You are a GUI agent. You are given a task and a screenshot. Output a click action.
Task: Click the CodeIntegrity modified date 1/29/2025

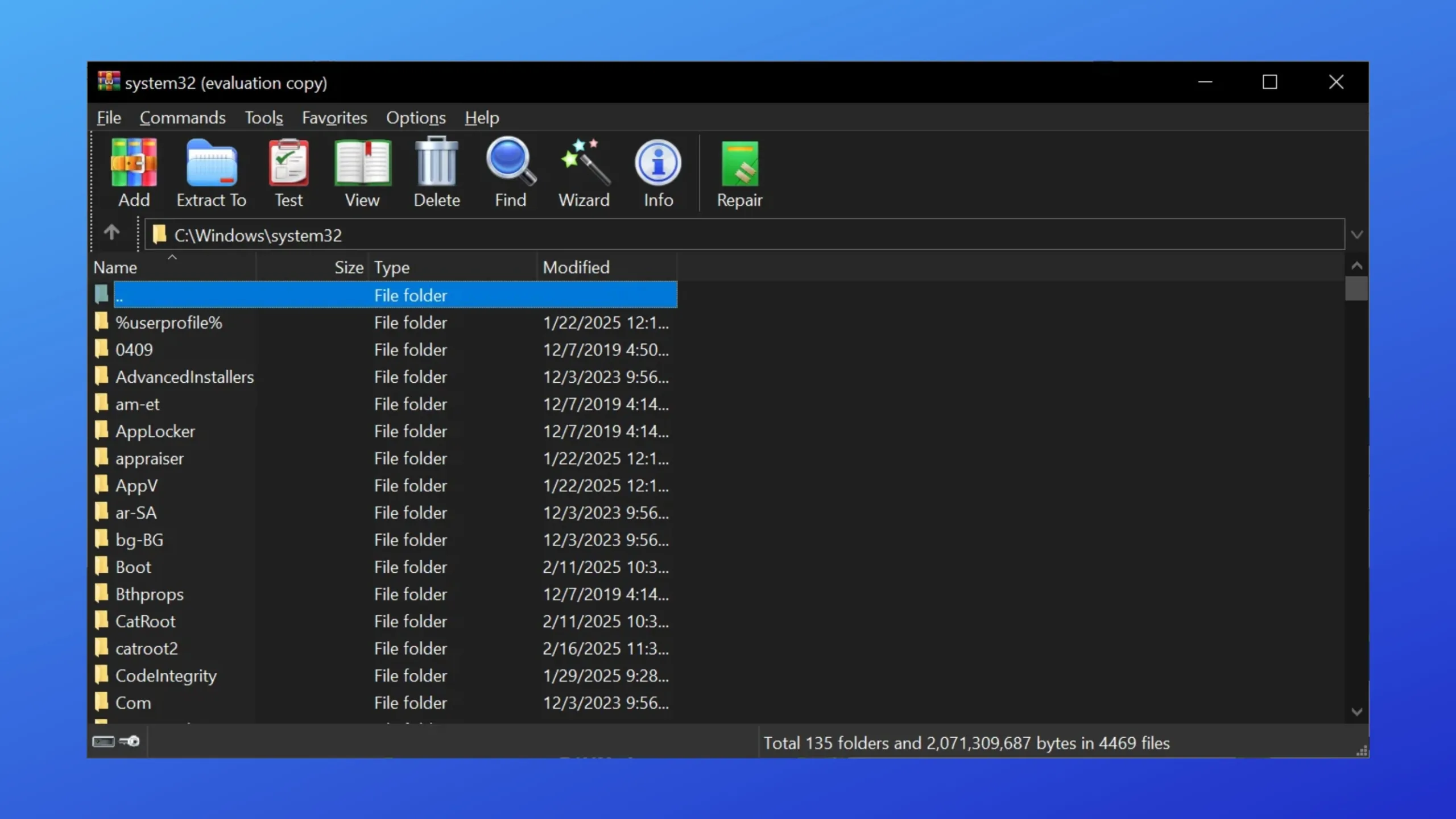pos(606,676)
